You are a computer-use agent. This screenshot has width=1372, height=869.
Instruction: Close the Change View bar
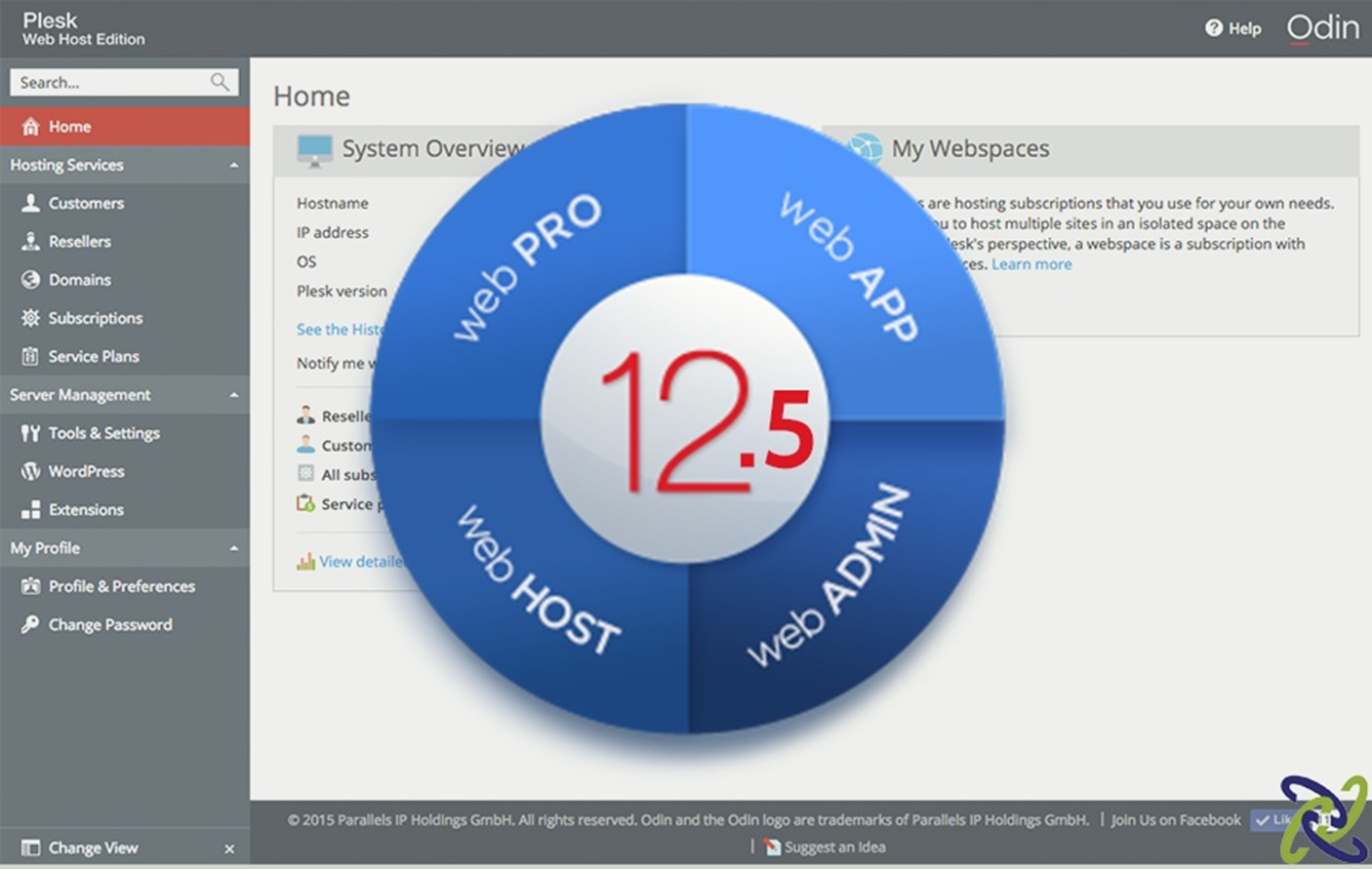pyautogui.click(x=229, y=849)
